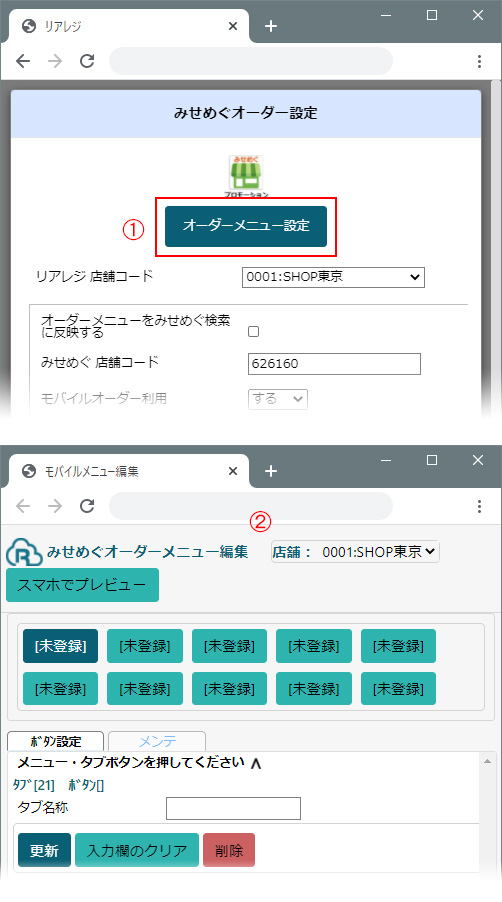Image resolution: width=502 pixels, height=902 pixels.
Task: Select the モバイルメニュー編集 browser tab
Action: (129, 472)
